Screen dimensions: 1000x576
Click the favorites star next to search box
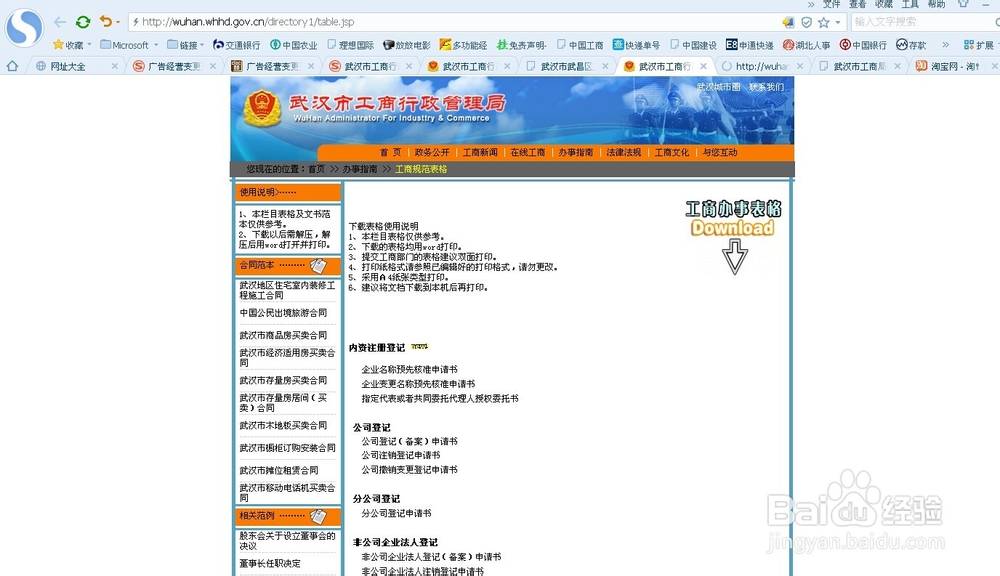click(x=823, y=21)
